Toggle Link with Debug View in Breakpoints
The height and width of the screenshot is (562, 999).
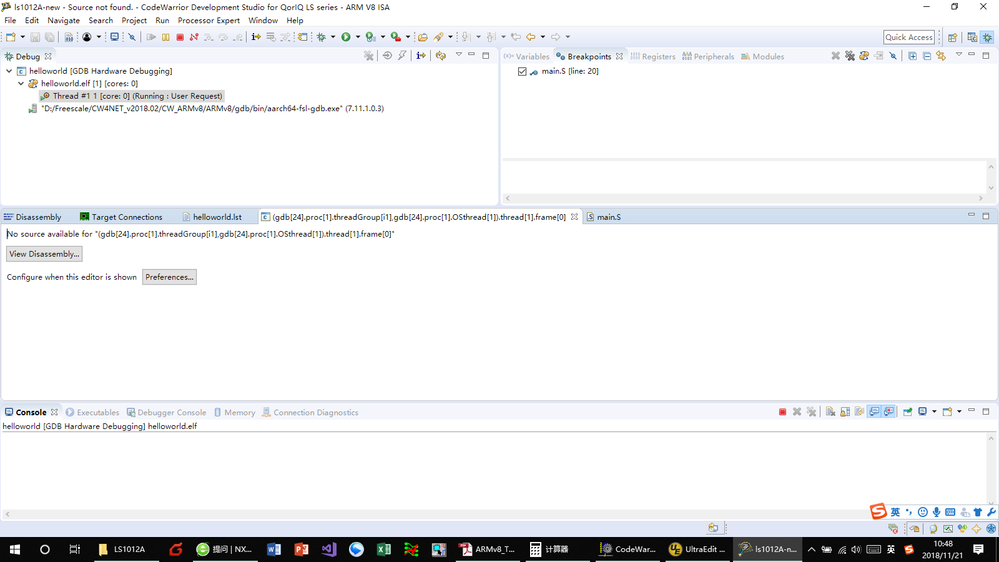pyautogui.click(x=941, y=56)
